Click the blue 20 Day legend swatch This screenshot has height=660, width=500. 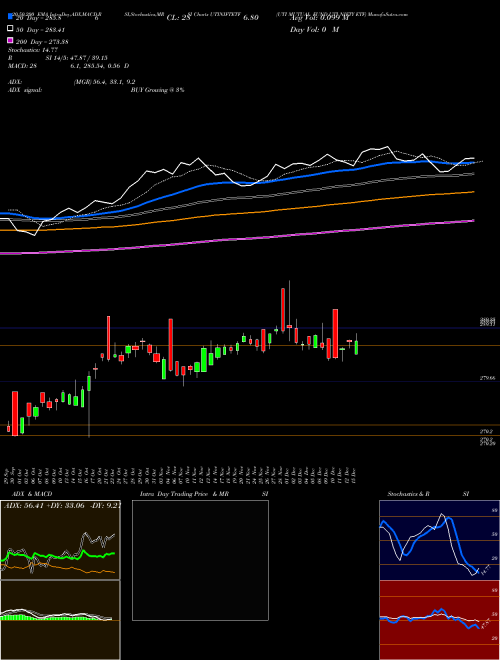pyautogui.click(x=10, y=17)
